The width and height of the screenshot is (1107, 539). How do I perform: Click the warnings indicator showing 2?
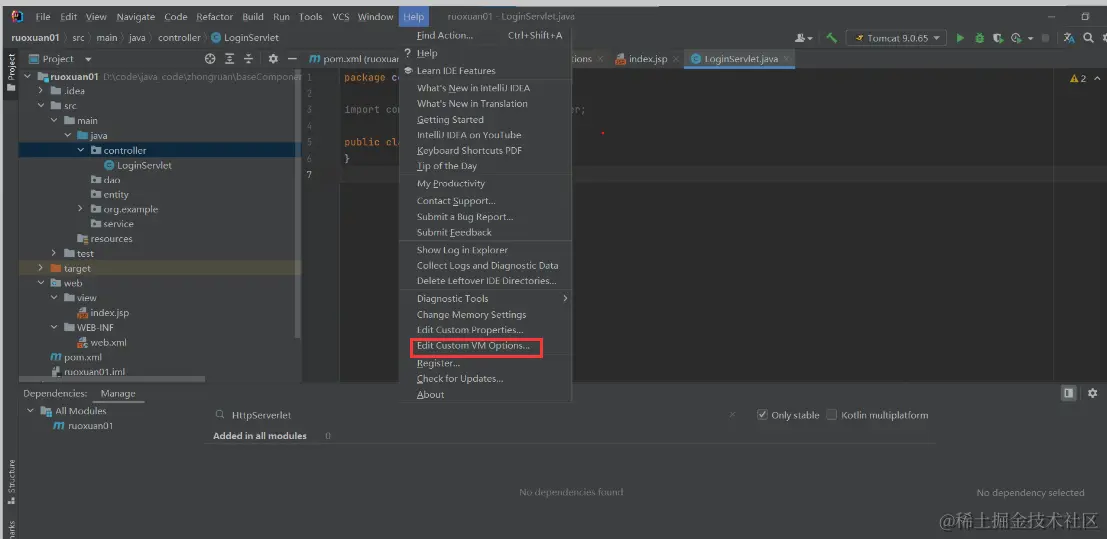click(1078, 78)
